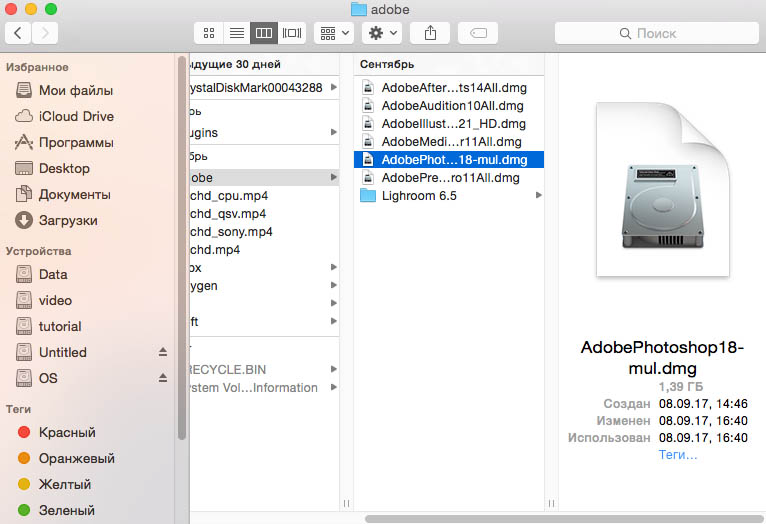Click the edit tags button
Viewport: 766px width, 524px height.
tap(478, 33)
